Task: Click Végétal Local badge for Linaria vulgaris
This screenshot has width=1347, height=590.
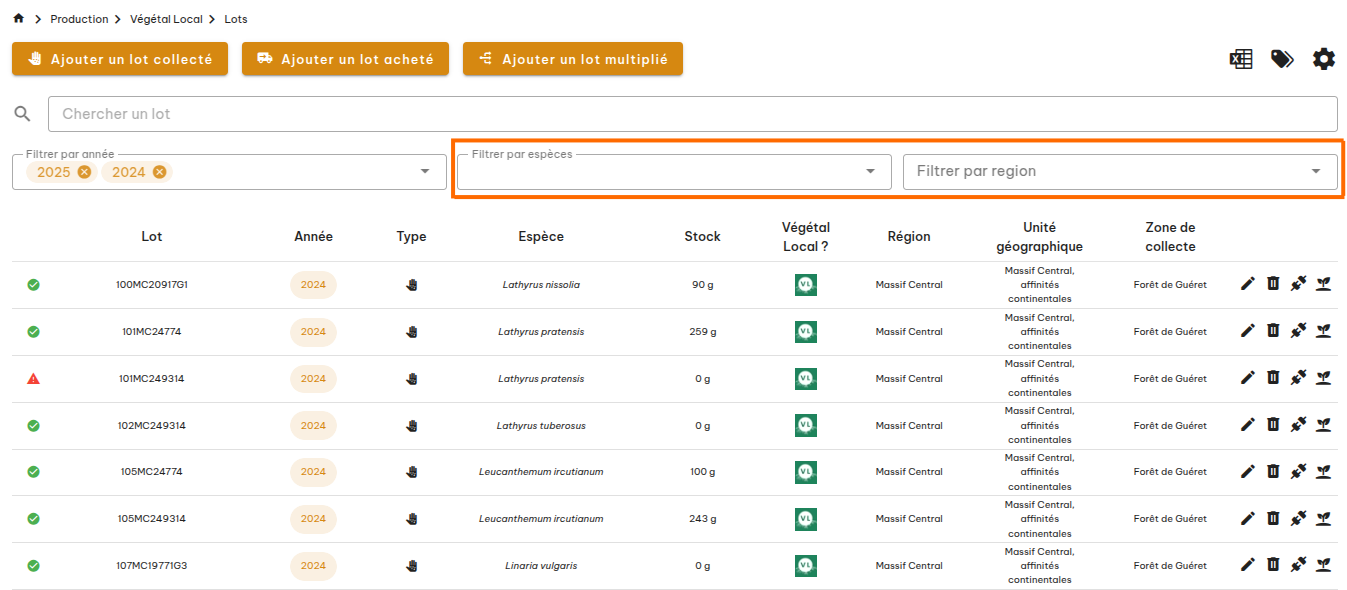Action: (806, 565)
